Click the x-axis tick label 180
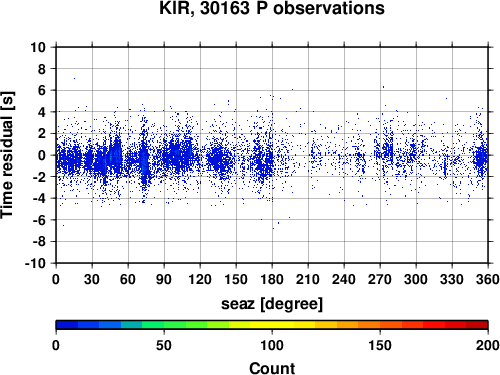The image size is (500, 375). [x=272, y=279]
